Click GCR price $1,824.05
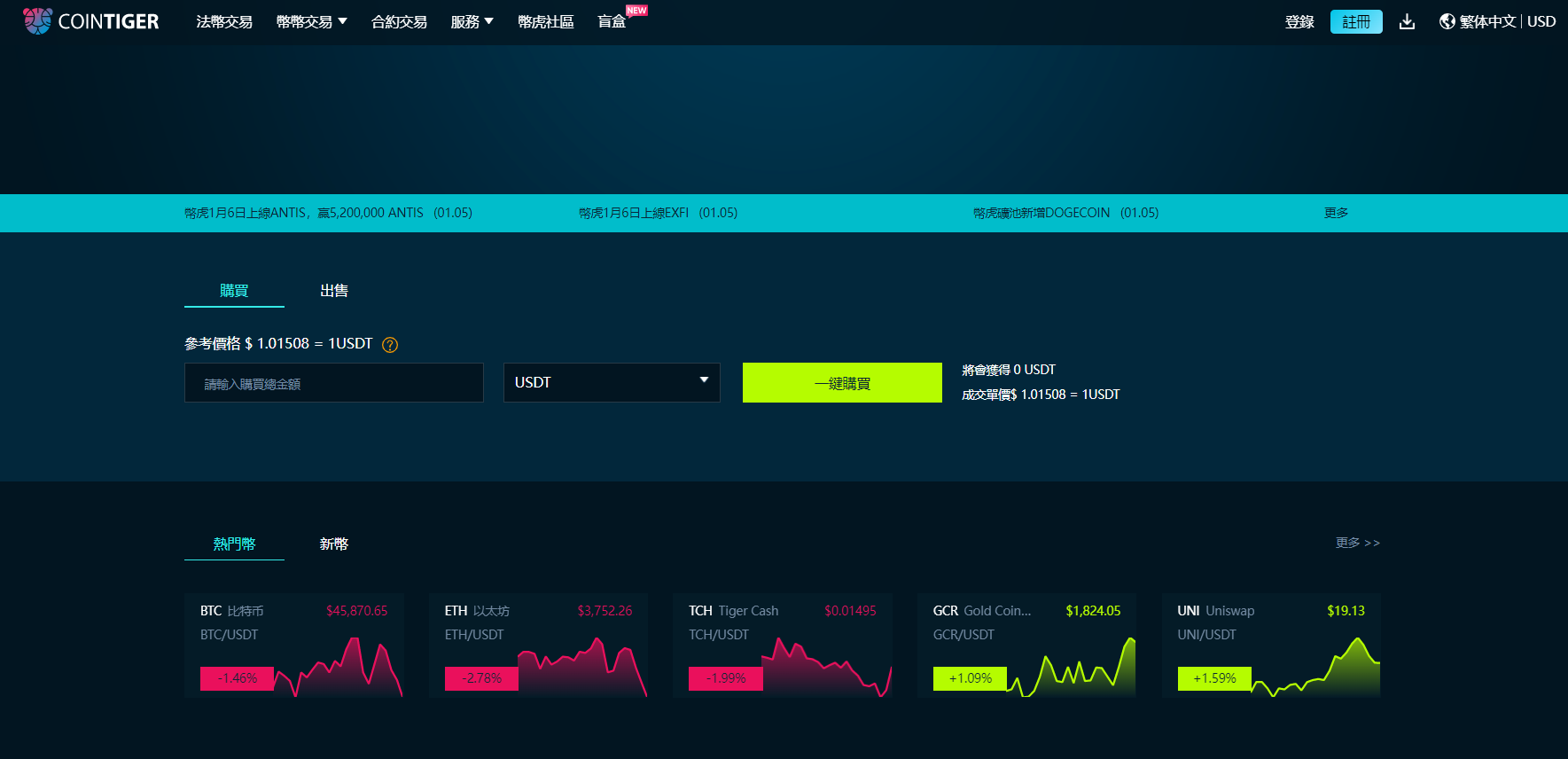This screenshot has width=1568, height=759. coord(1093,611)
